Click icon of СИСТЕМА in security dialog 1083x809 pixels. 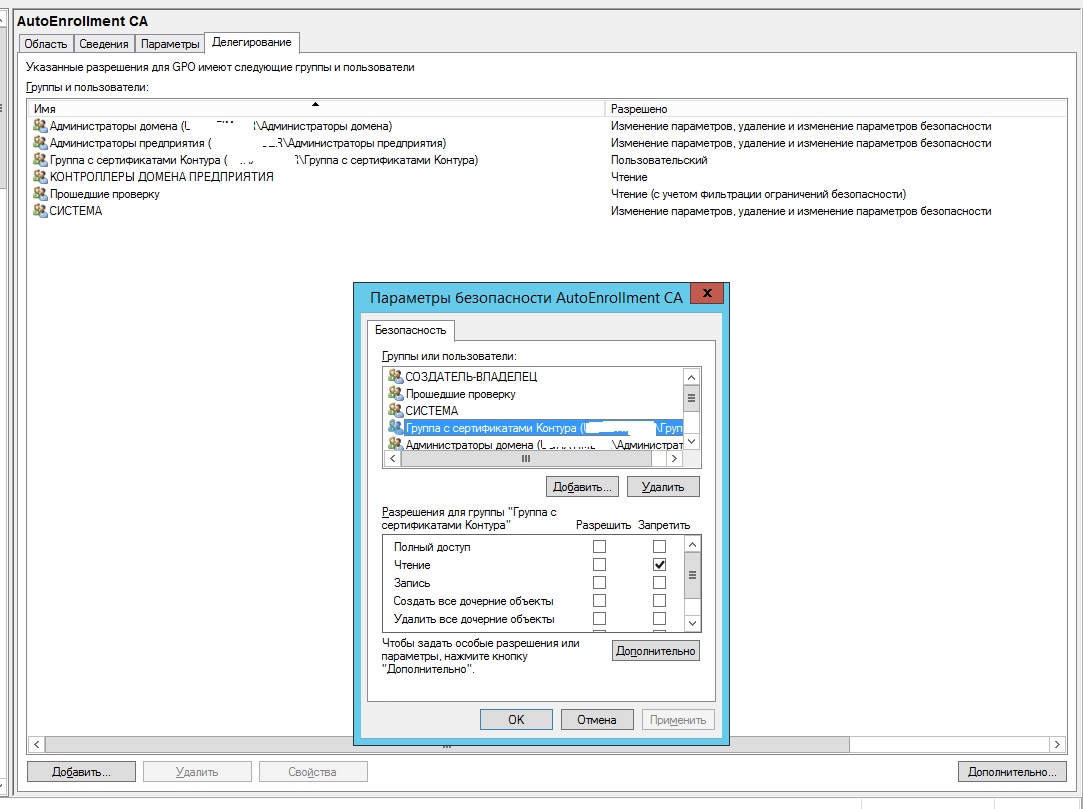[395, 410]
